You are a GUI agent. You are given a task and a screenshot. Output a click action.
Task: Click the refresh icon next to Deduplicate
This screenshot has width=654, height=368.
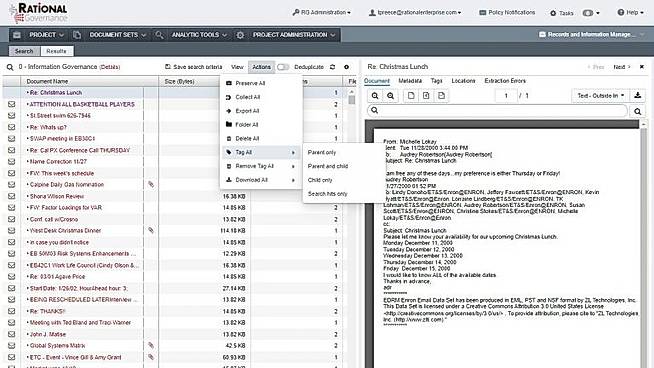point(332,67)
